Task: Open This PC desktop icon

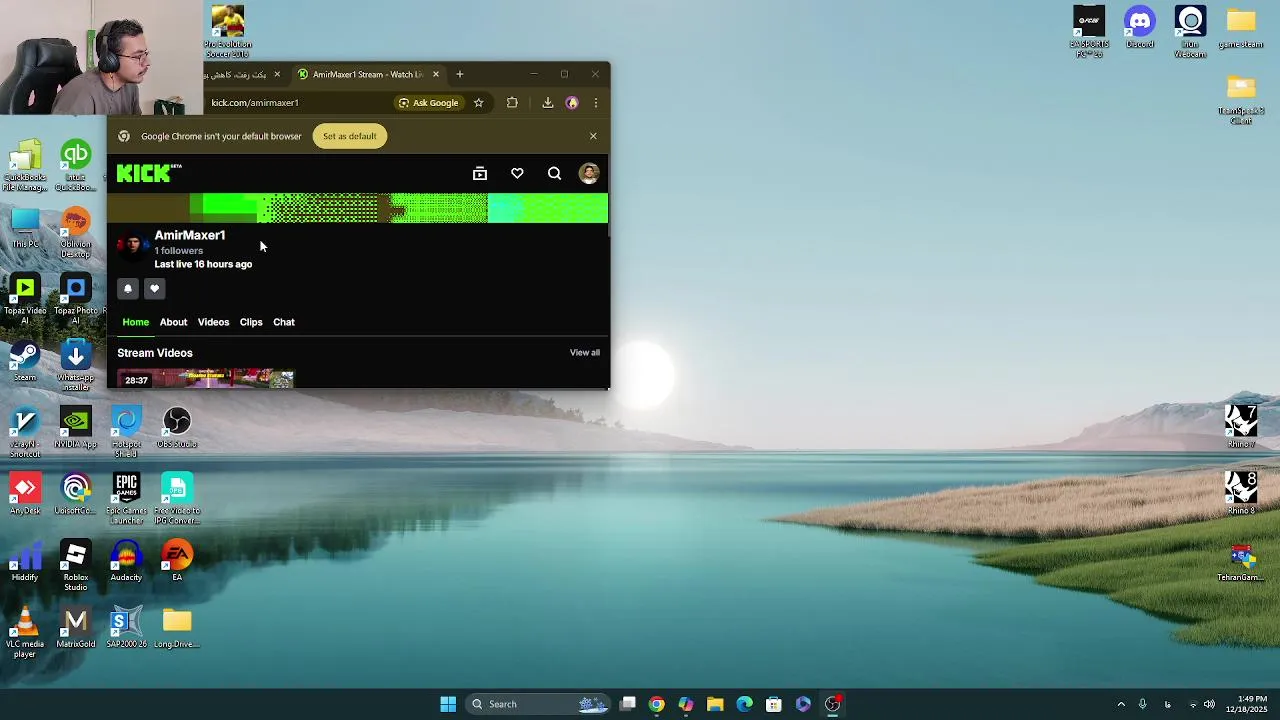Action: (x=25, y=229)
